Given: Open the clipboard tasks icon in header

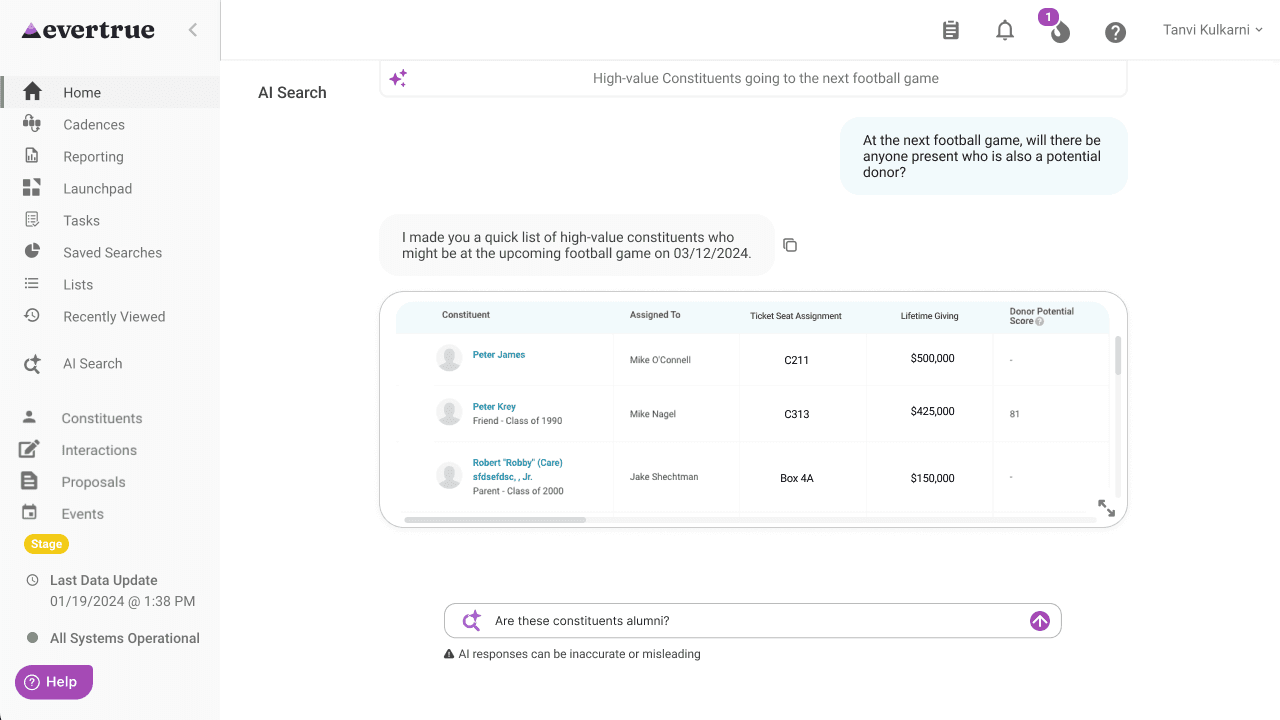Looking at the screenshot, I should coord(951,31).
